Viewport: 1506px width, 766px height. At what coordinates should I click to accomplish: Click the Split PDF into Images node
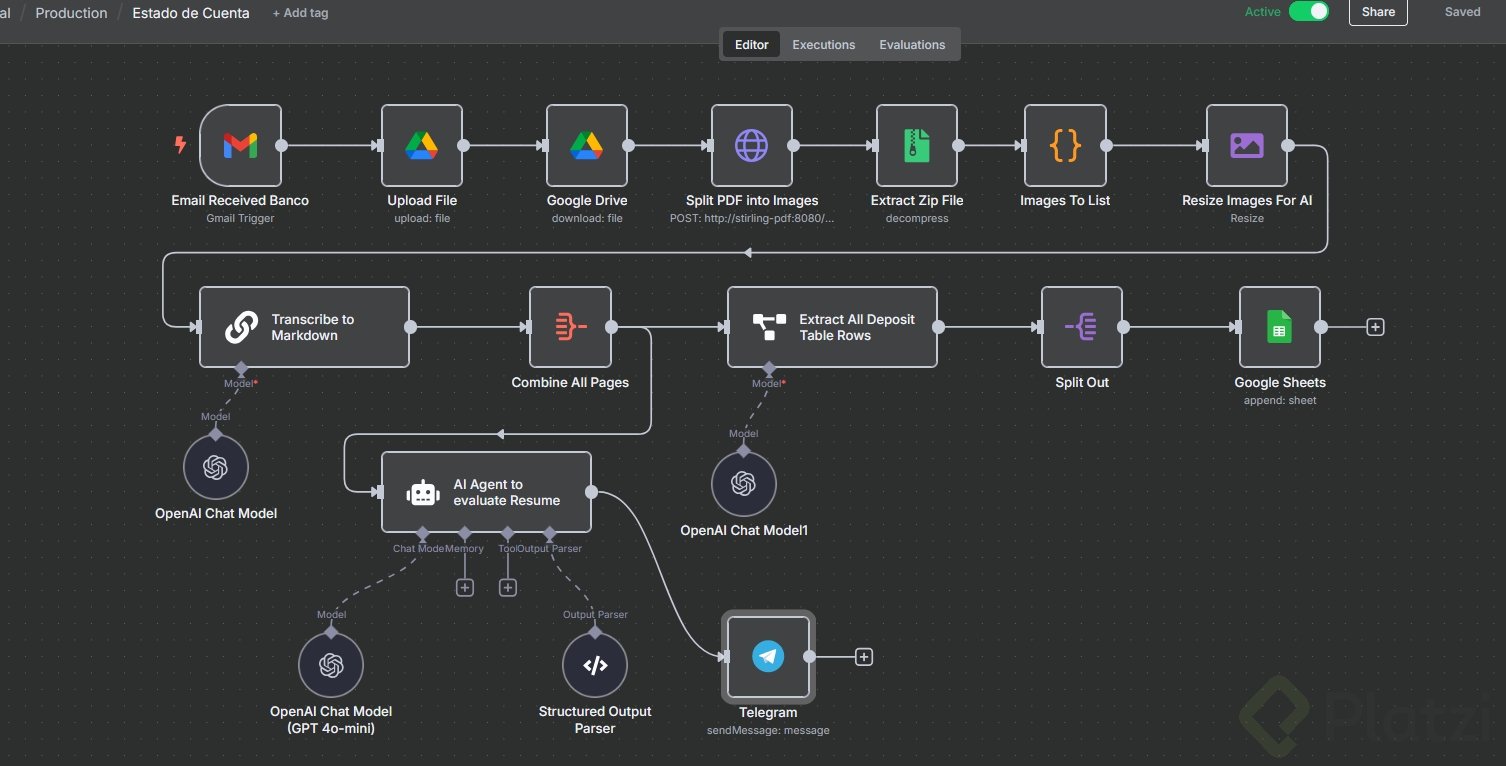[x=752, y=145]
